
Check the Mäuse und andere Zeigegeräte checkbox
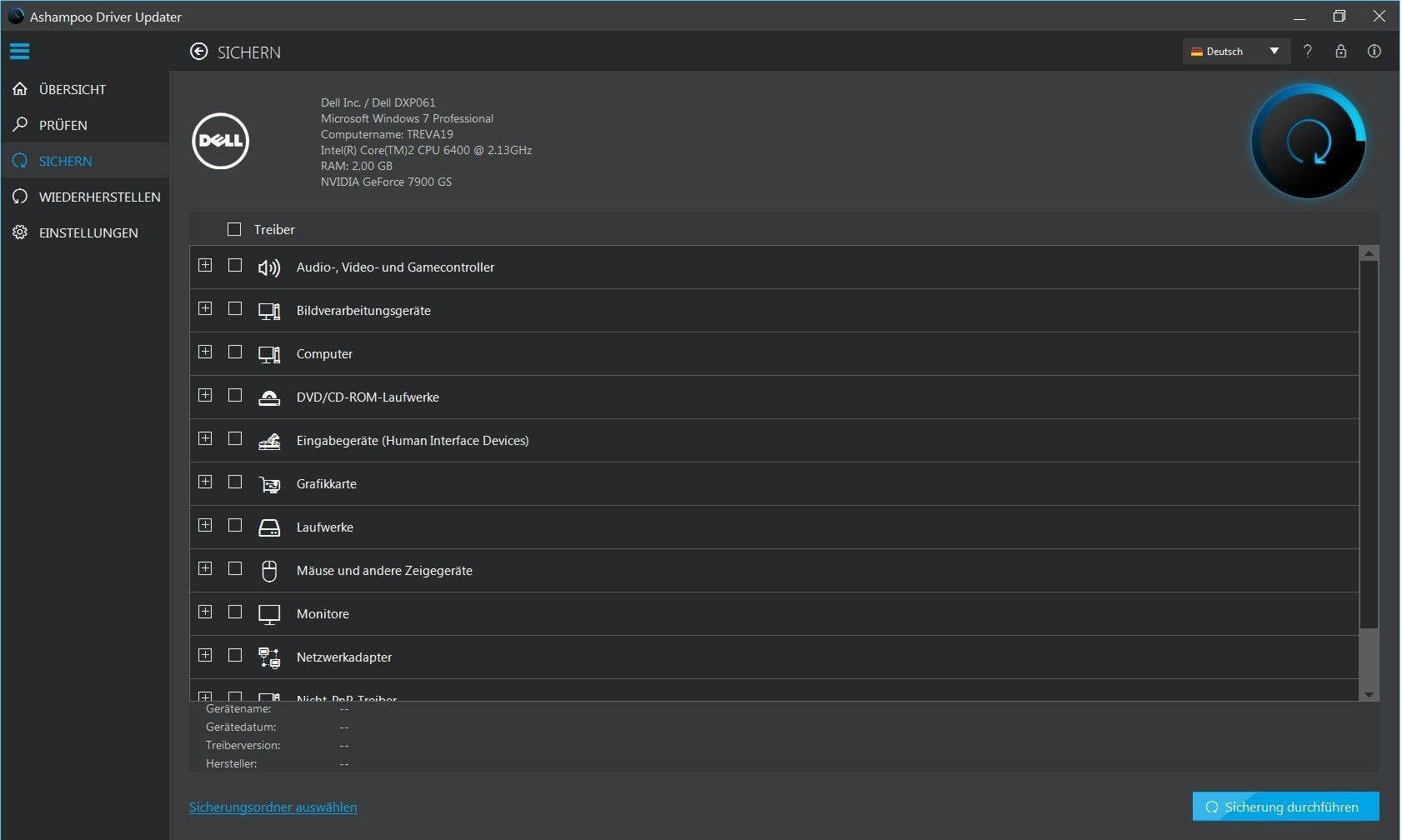pos(235,568)
